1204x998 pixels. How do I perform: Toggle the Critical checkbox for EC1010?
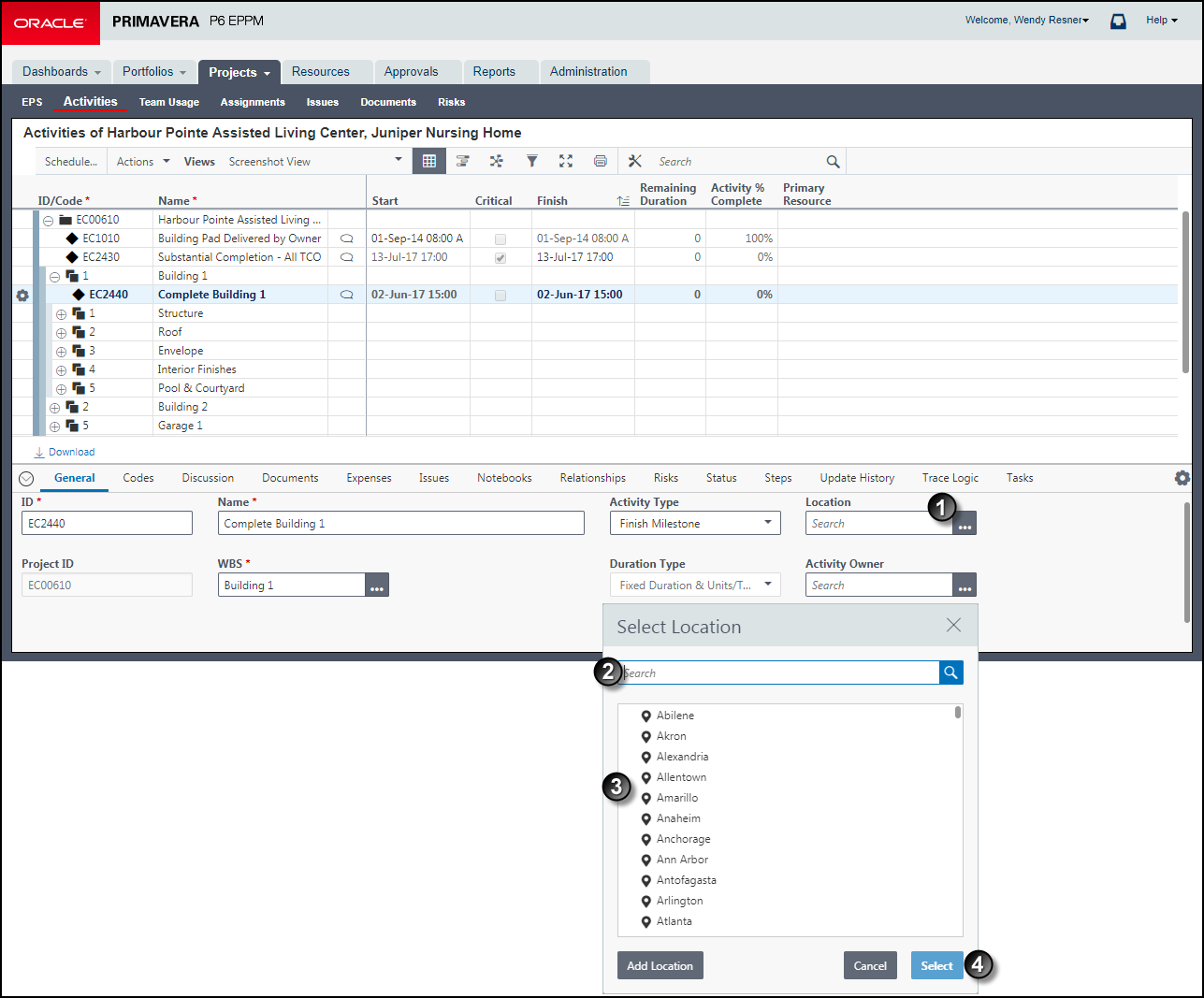click(500, 239)
